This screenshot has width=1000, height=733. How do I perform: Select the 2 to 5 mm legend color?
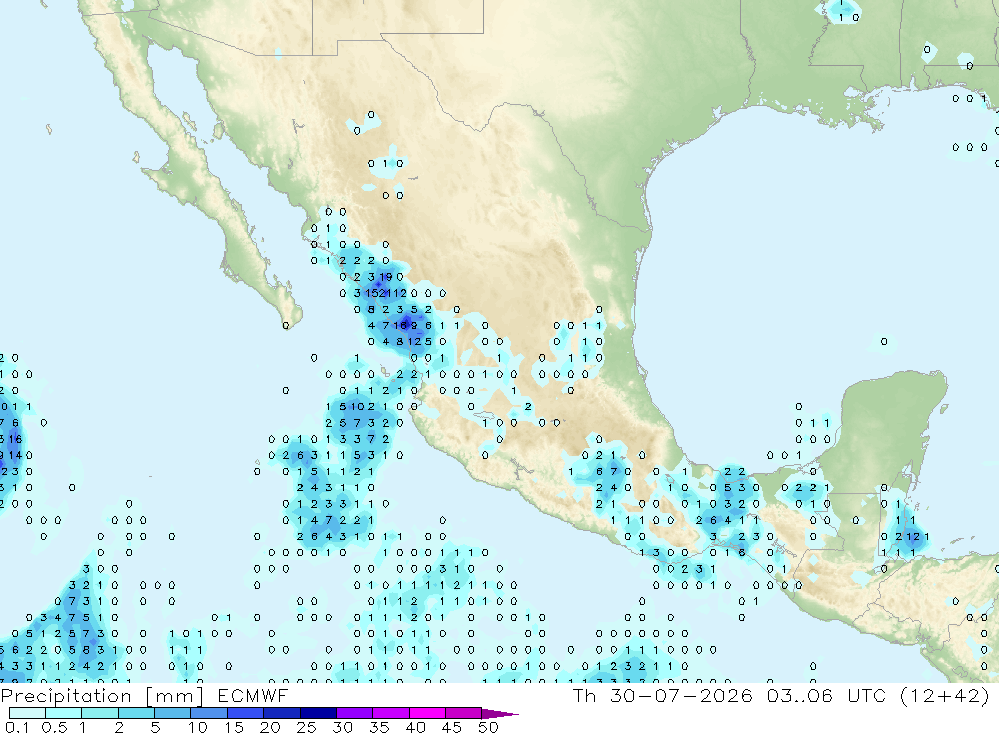click(x=136, y=713)
